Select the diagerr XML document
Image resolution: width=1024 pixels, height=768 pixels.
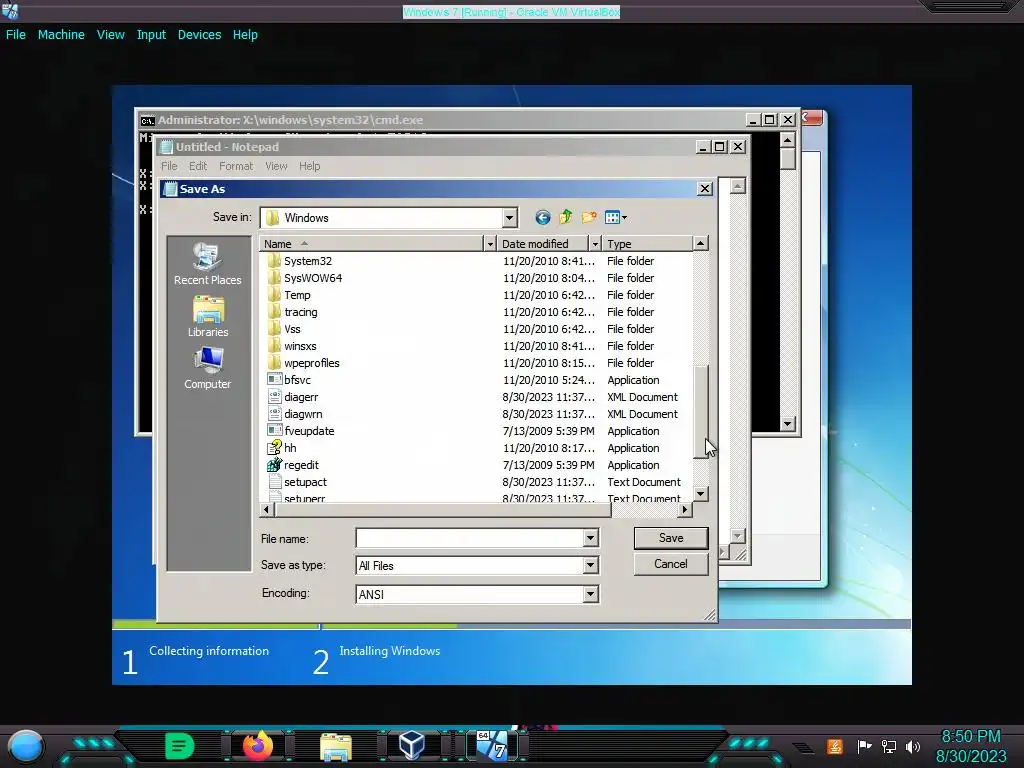301,396
